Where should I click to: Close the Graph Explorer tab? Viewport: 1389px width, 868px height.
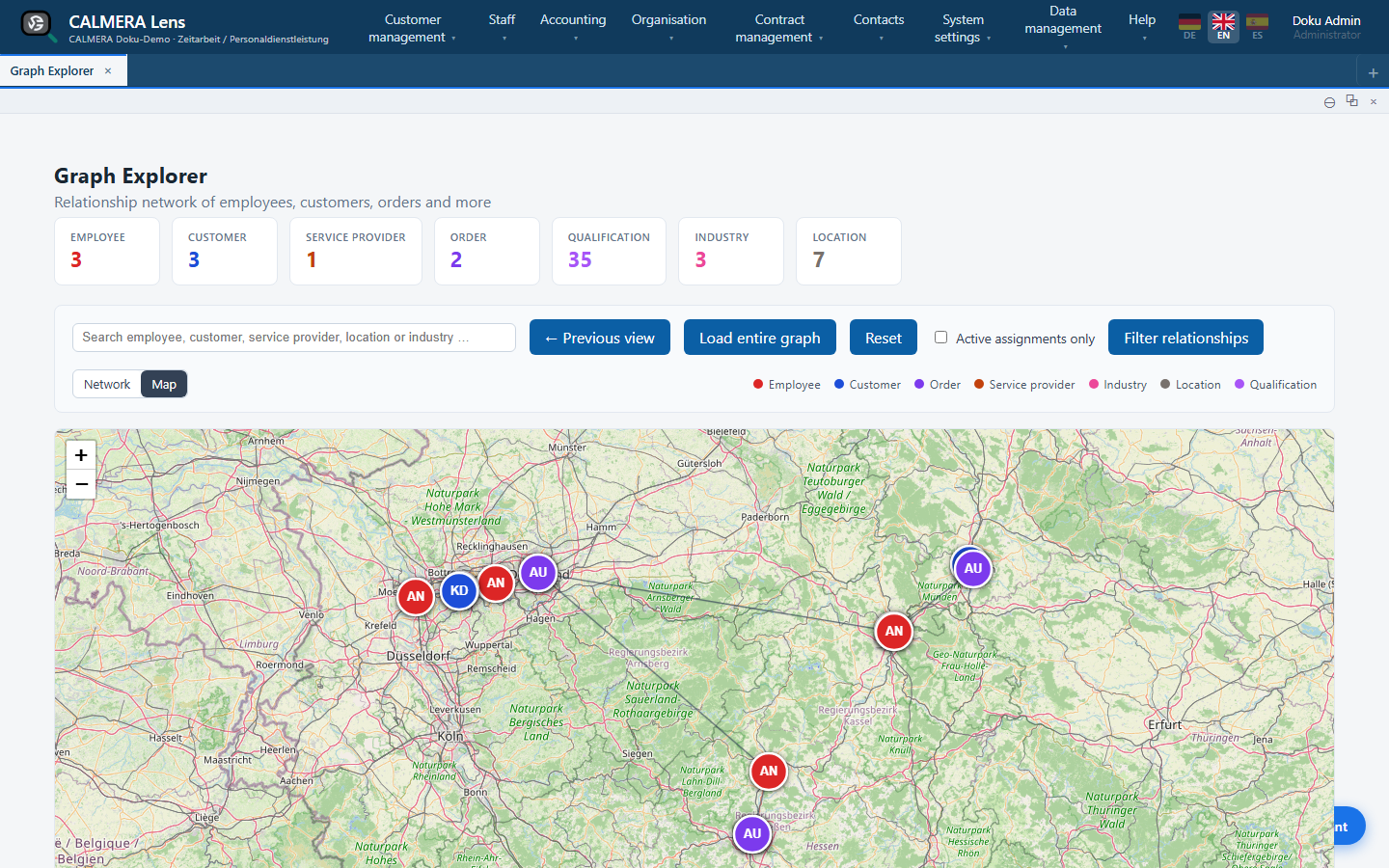108,71
